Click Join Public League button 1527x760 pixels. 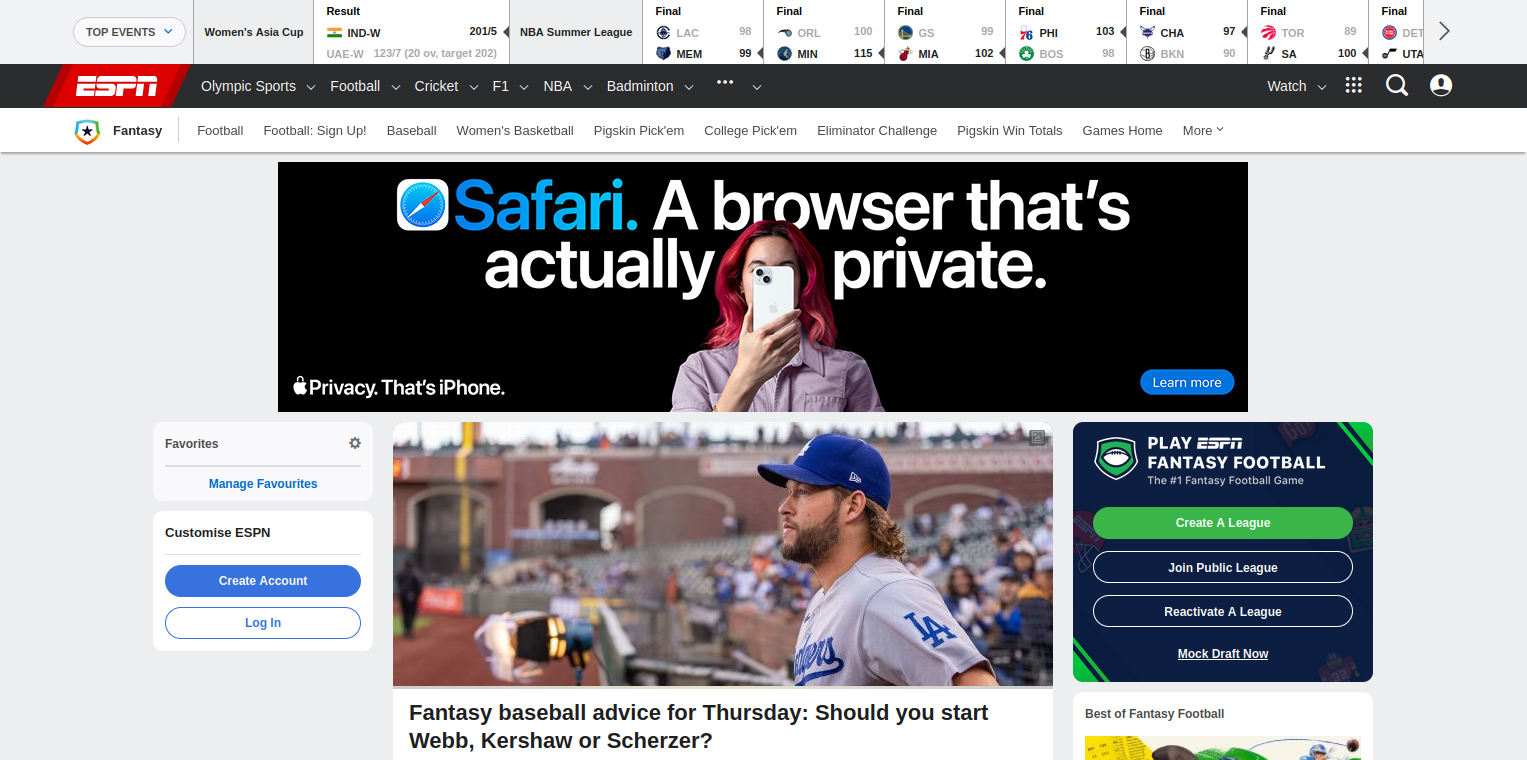1223,567
